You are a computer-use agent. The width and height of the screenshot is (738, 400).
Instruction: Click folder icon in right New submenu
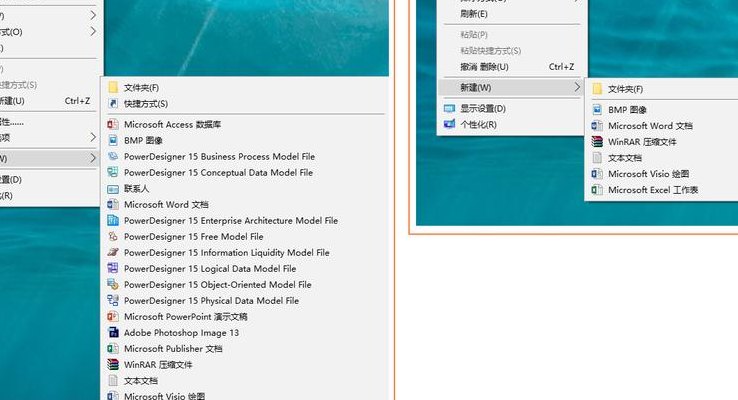tap(597, 88)
